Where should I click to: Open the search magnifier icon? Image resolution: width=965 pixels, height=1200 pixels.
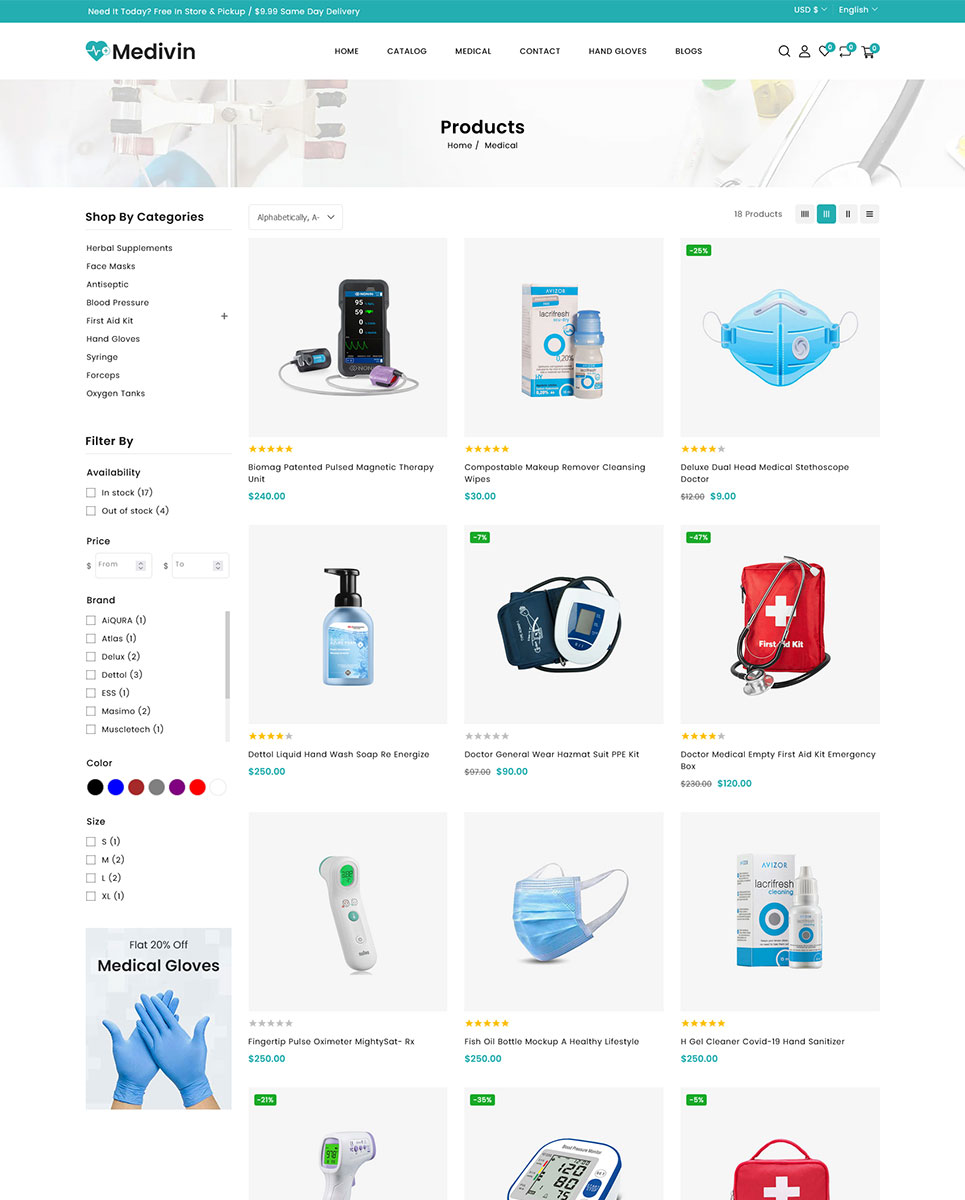point(784,51)
